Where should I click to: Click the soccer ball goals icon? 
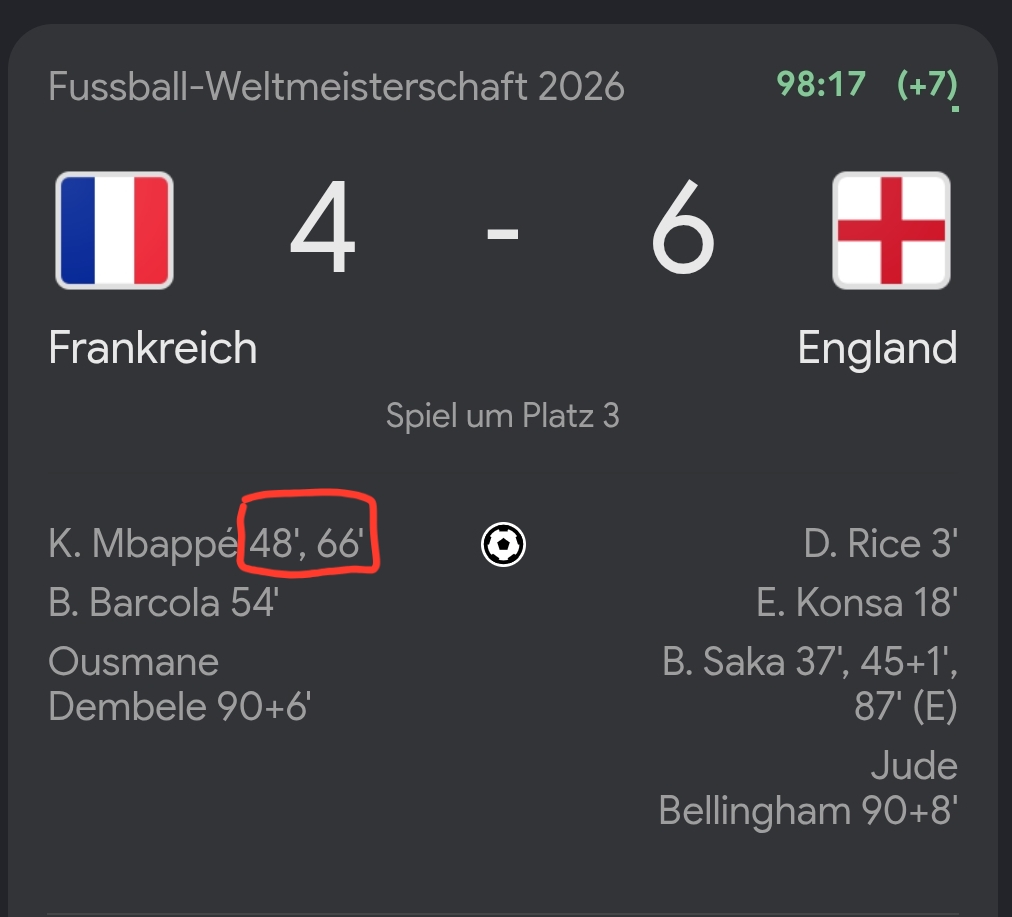click(503, 545)
